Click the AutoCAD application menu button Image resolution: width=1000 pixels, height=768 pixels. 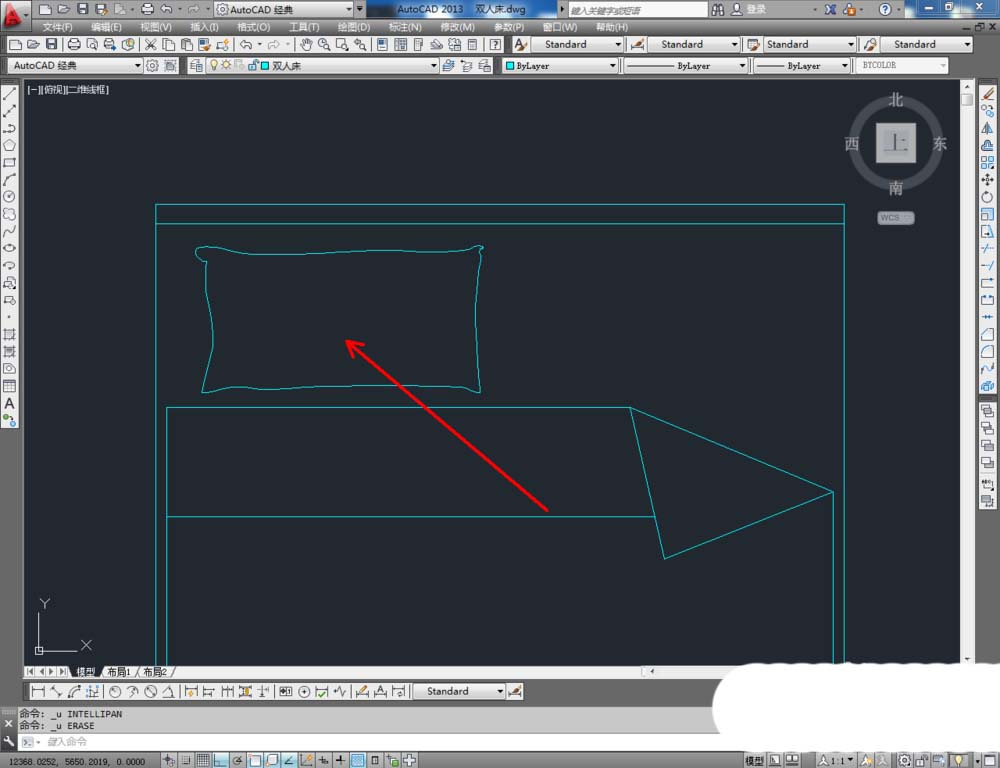15,14
